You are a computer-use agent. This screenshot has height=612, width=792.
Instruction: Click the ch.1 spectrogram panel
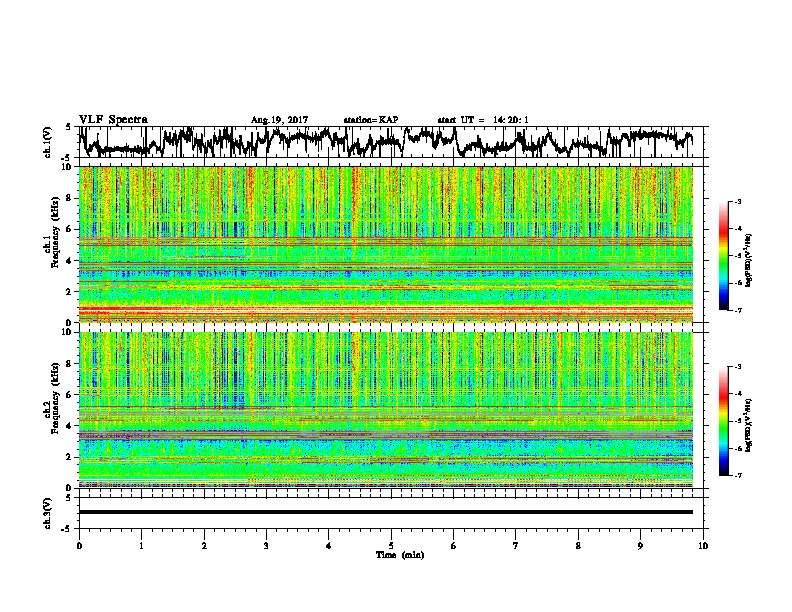[x=386, y=244]
